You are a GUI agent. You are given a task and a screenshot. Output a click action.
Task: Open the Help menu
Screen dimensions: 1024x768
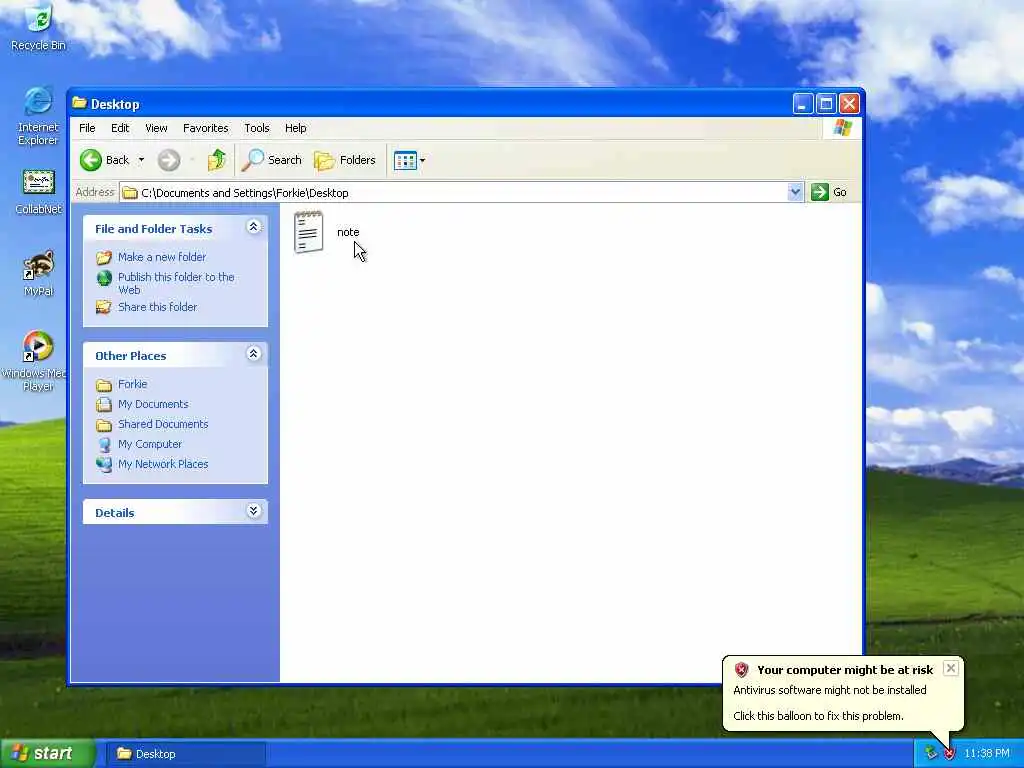[295, 128]
